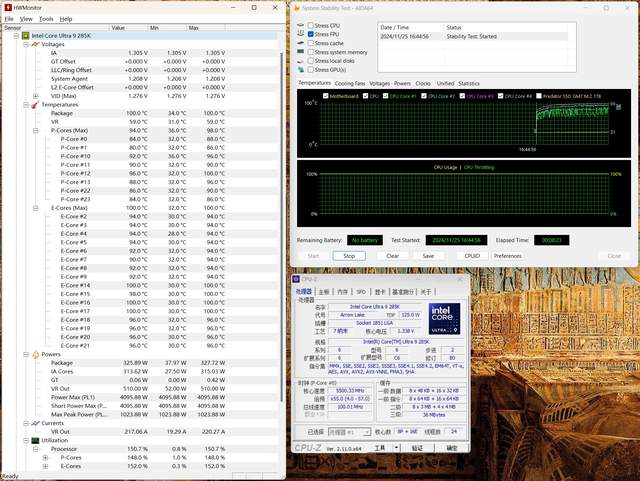Click the Intel Core Ultra 9 285K chip icon
This screenshot has width=640, height=481.
click(x=26, y=36)
